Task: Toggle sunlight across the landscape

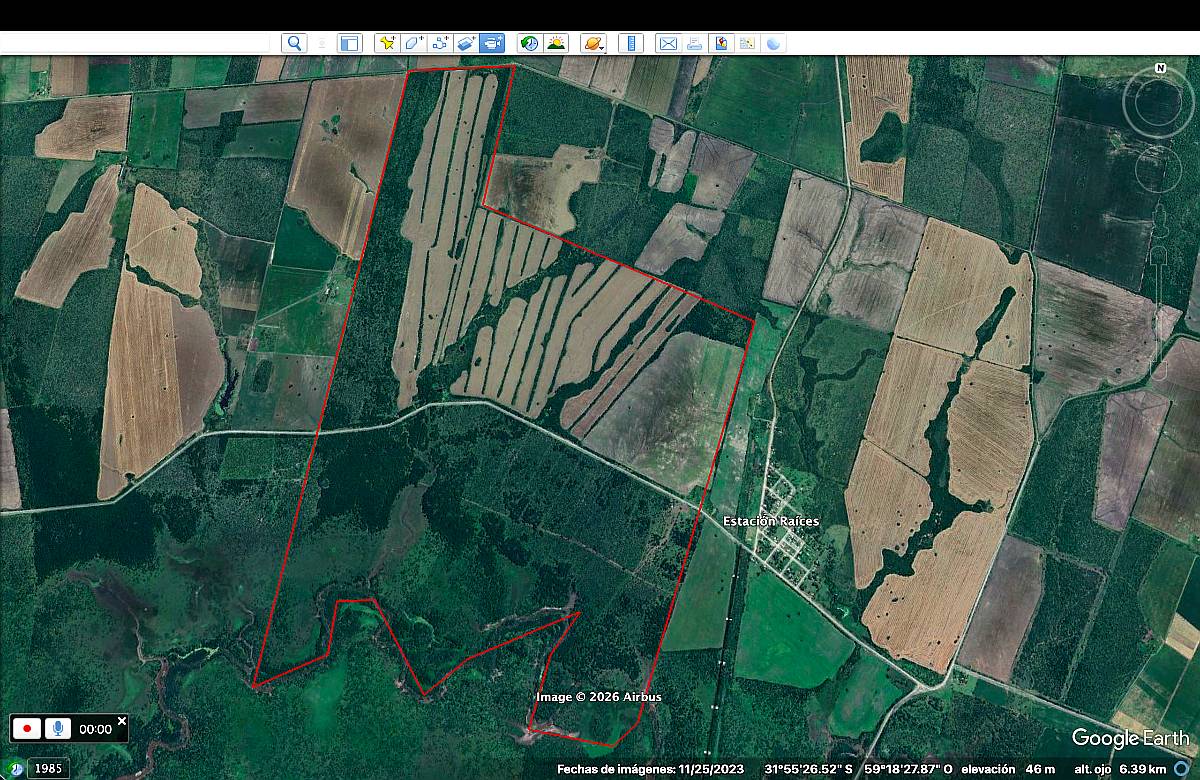Action: coord(556,43)
